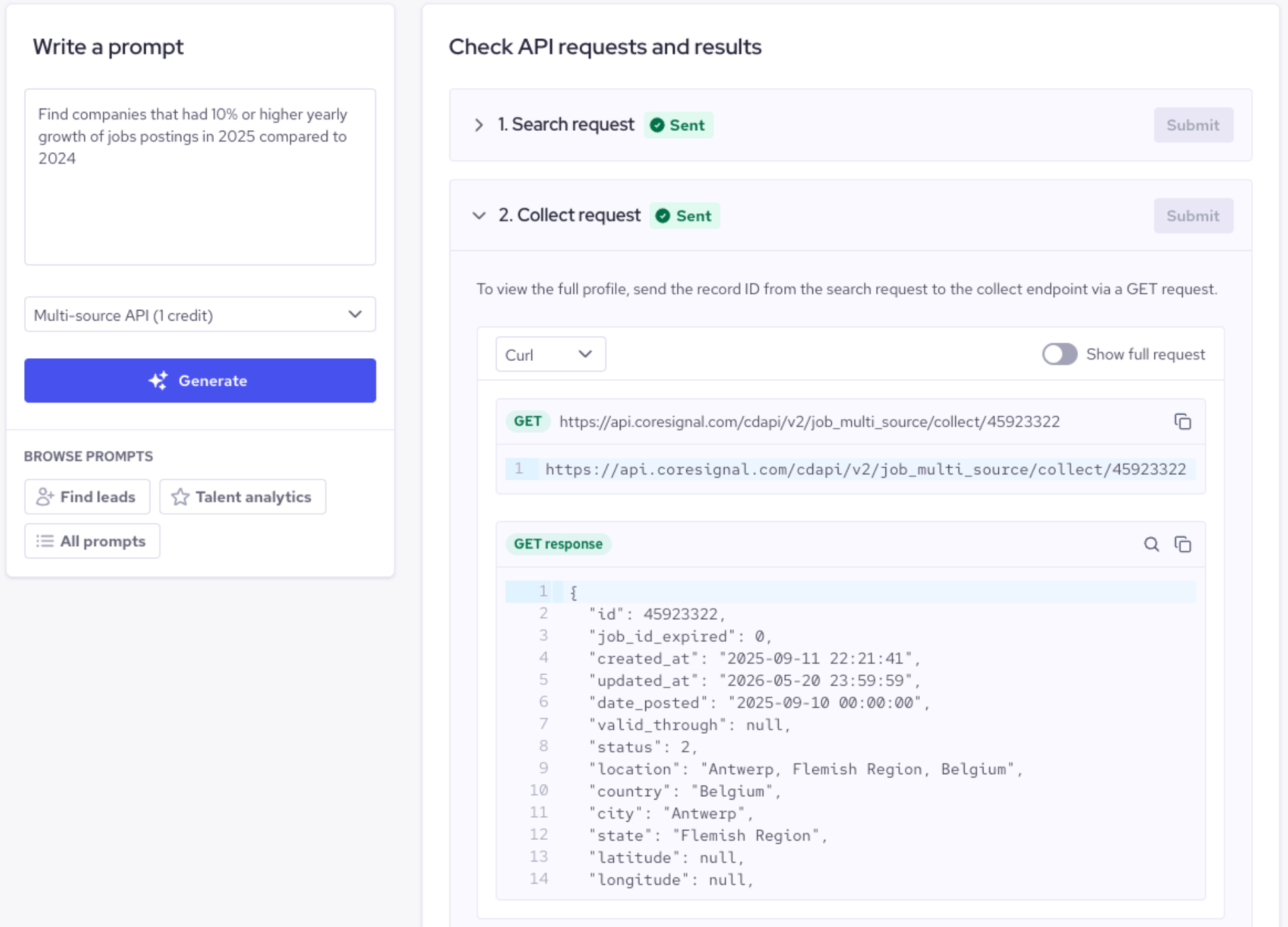Image resolution: width=1288 pixels, height=927 pixels.
Task: Open the Find leads prompts
Action: [87, 497]
